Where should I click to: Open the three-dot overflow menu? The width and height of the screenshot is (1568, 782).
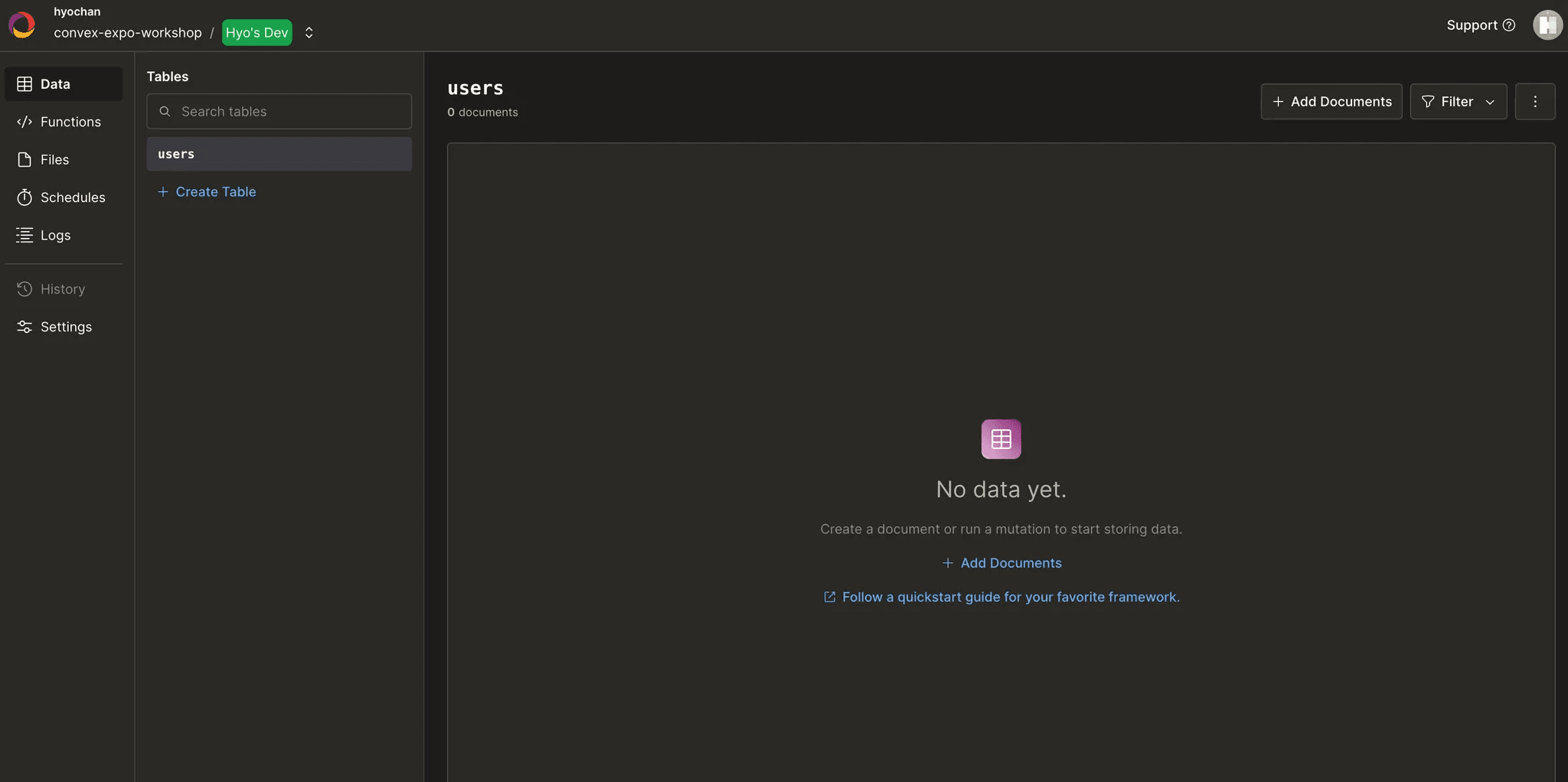click(x=1534, y=102)
